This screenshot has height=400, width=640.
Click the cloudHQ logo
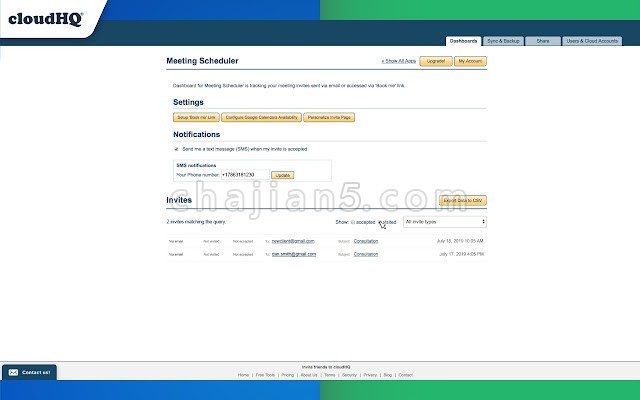point(46,19)
